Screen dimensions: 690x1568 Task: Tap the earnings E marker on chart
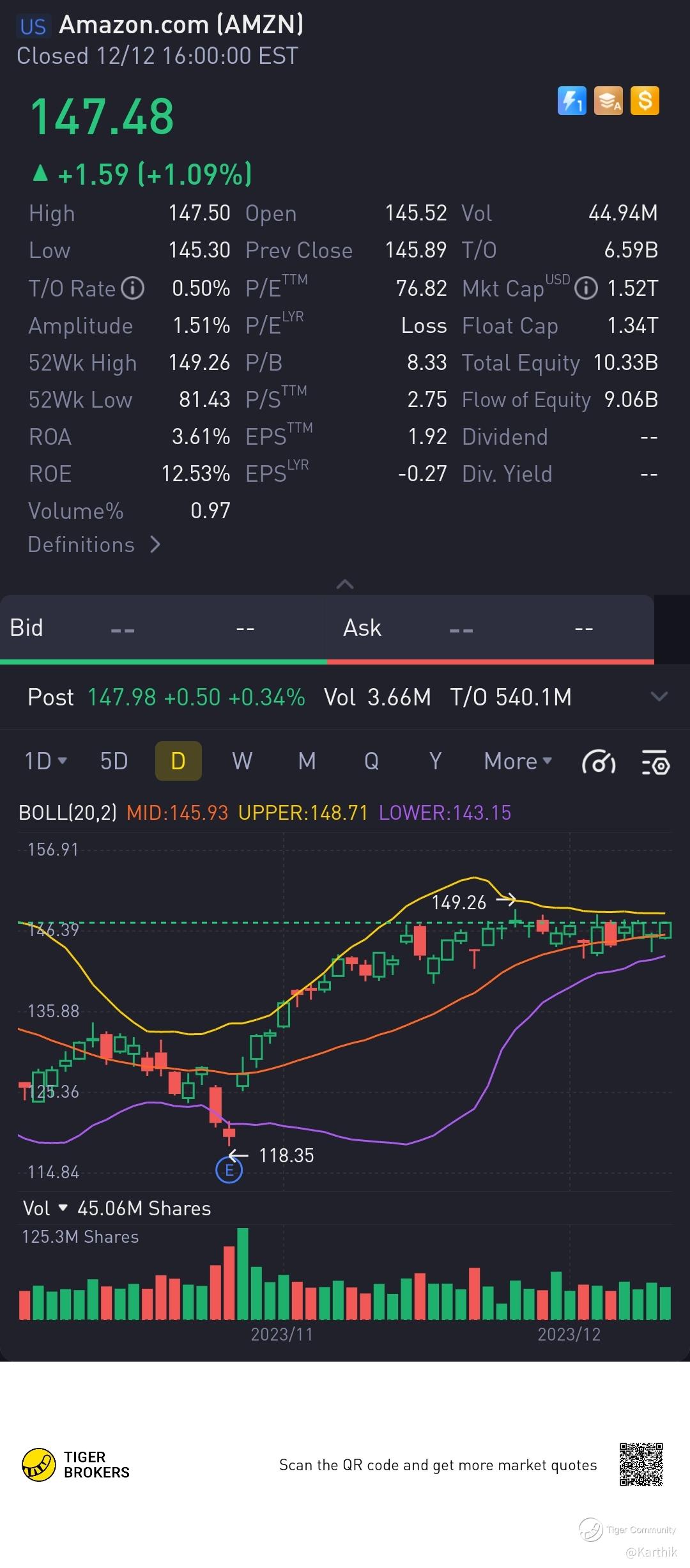[229, 1171]
